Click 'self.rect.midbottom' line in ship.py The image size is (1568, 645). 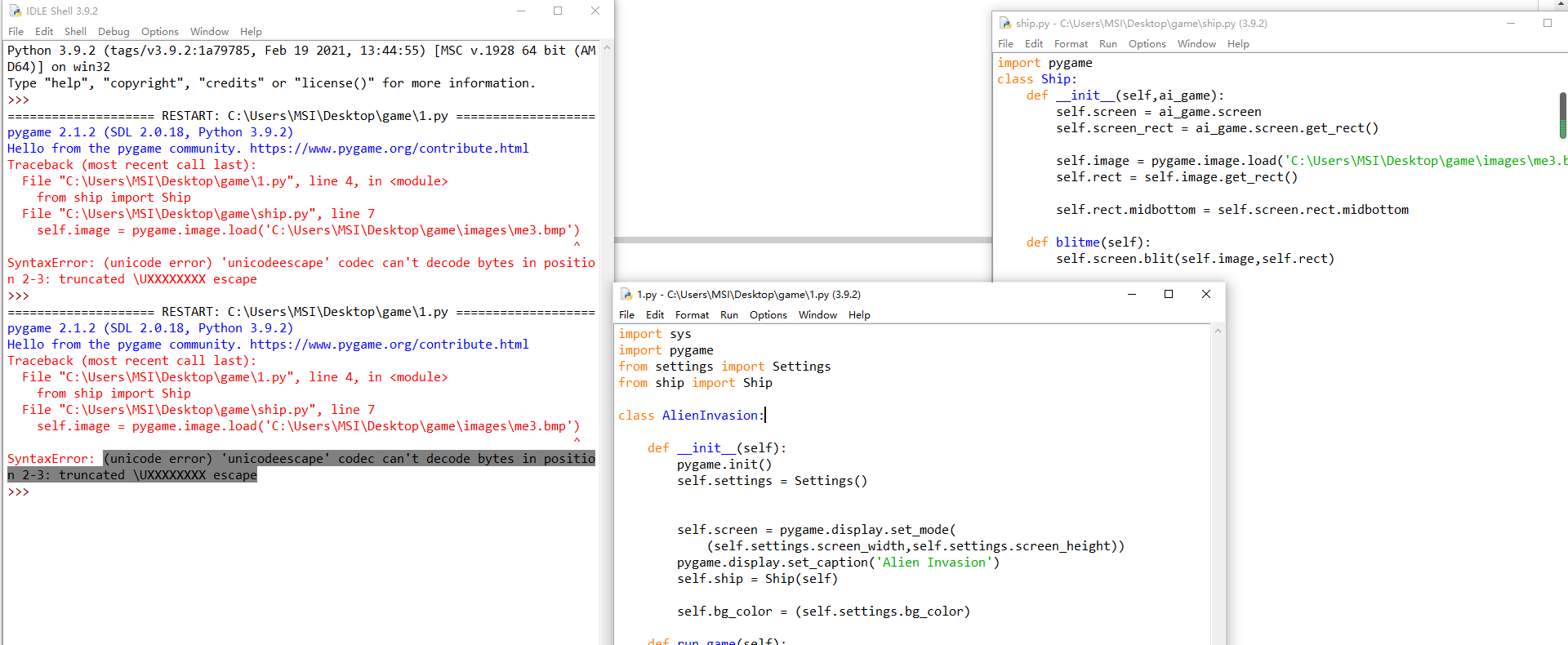coord(1232,210)
